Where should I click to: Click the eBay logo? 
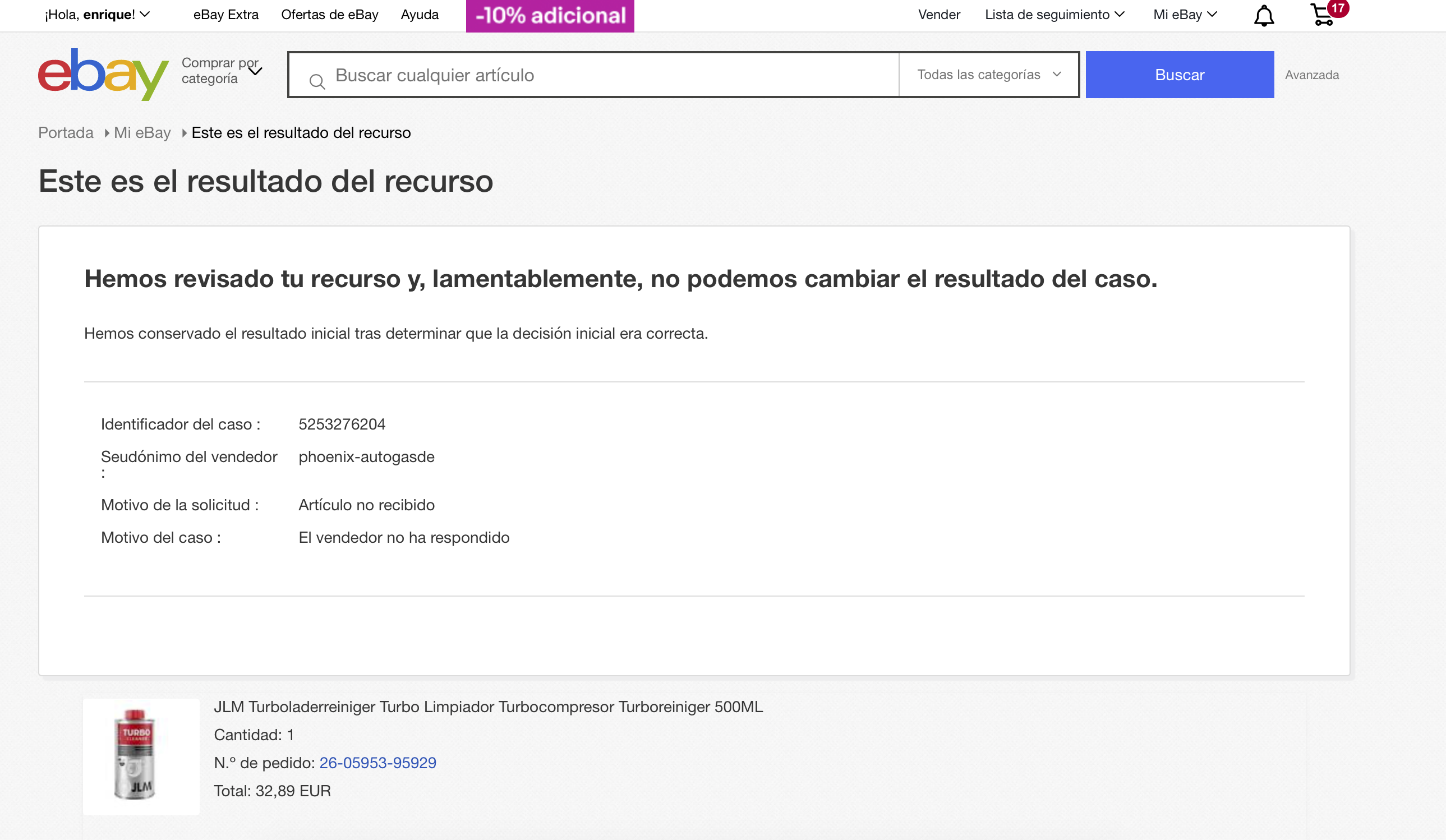click(x=103, y=75)
